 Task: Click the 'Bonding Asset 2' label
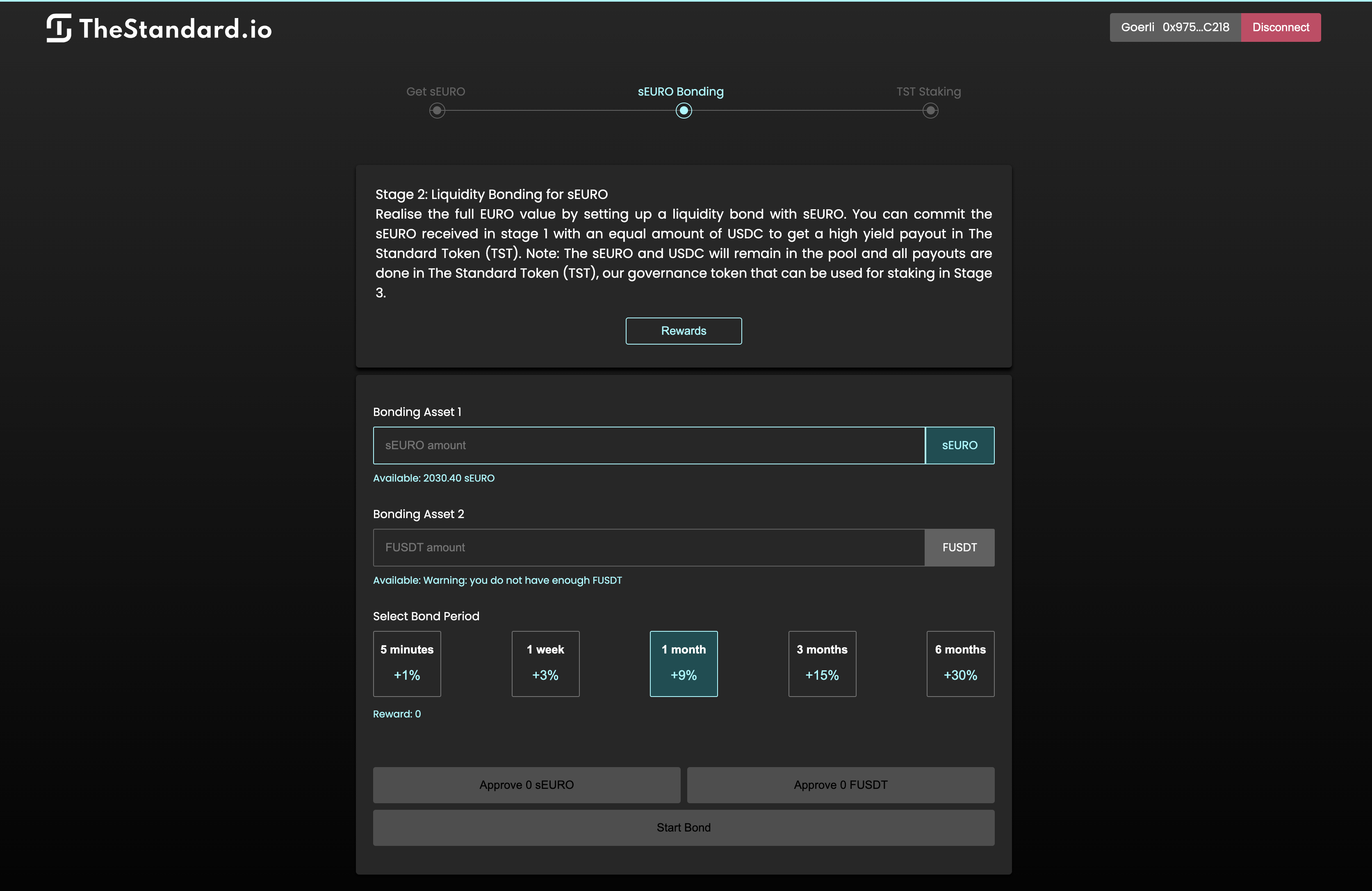coord(419,514)
